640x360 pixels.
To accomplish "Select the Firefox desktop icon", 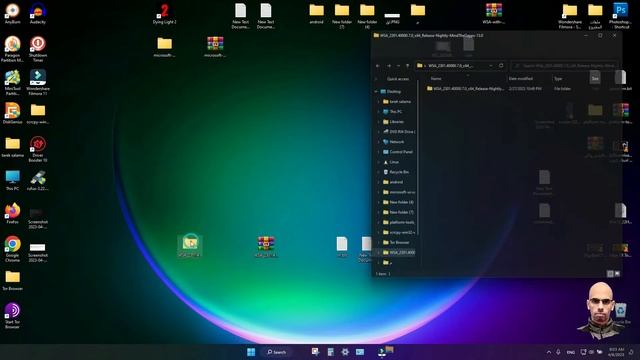I will point(12,213).
